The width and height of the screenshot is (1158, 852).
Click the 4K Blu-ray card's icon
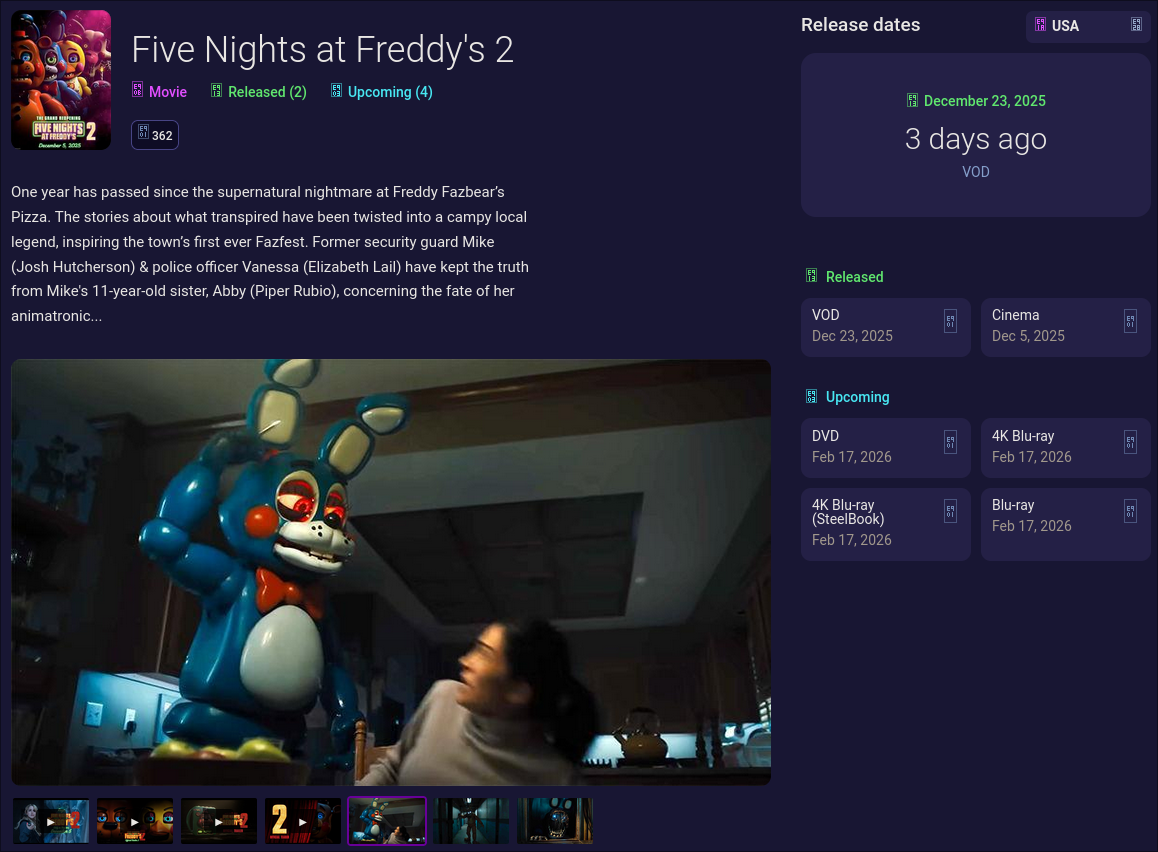pos(1130,442)
